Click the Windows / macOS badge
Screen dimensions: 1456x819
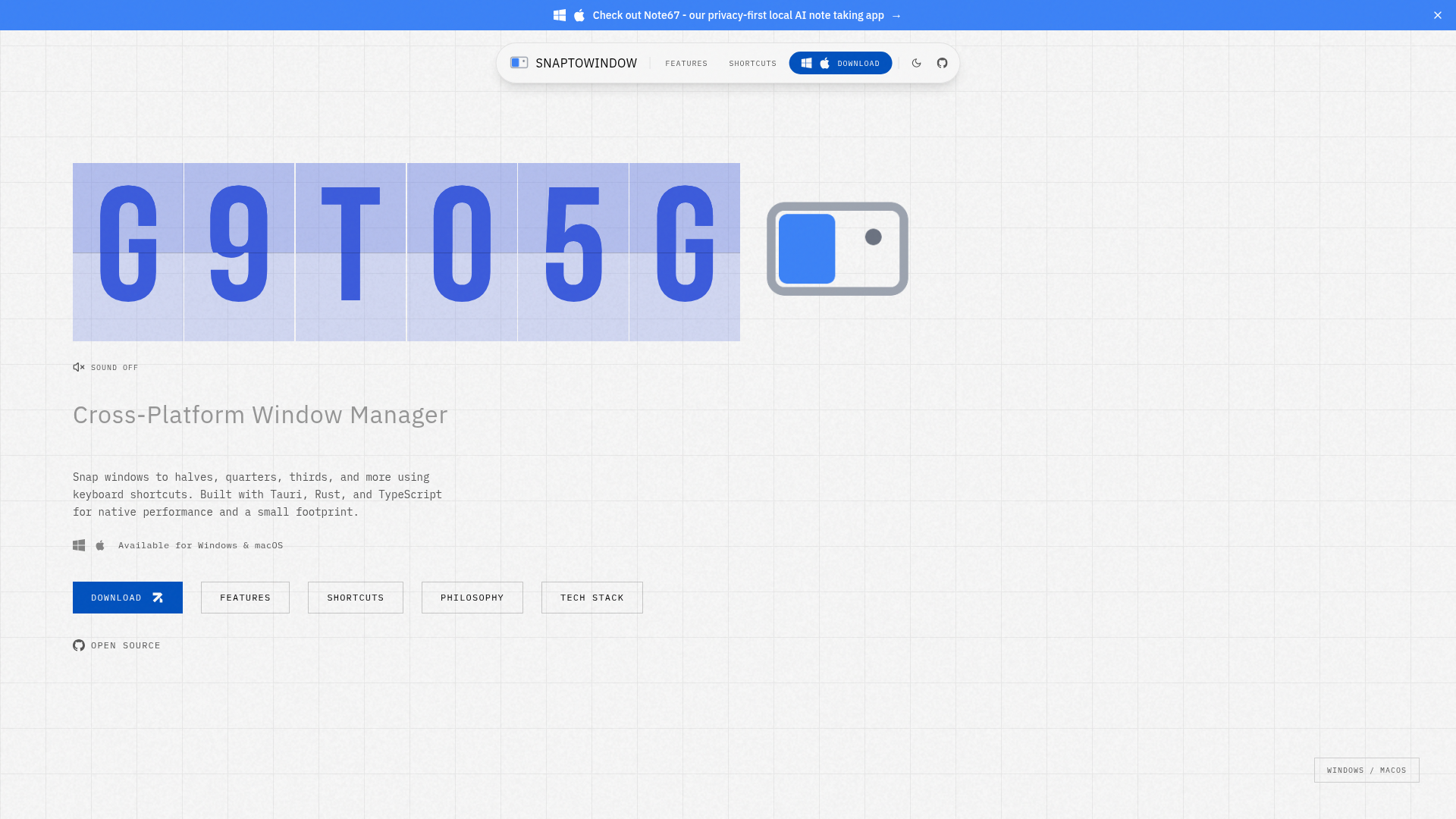click(x=1366, y=770)
